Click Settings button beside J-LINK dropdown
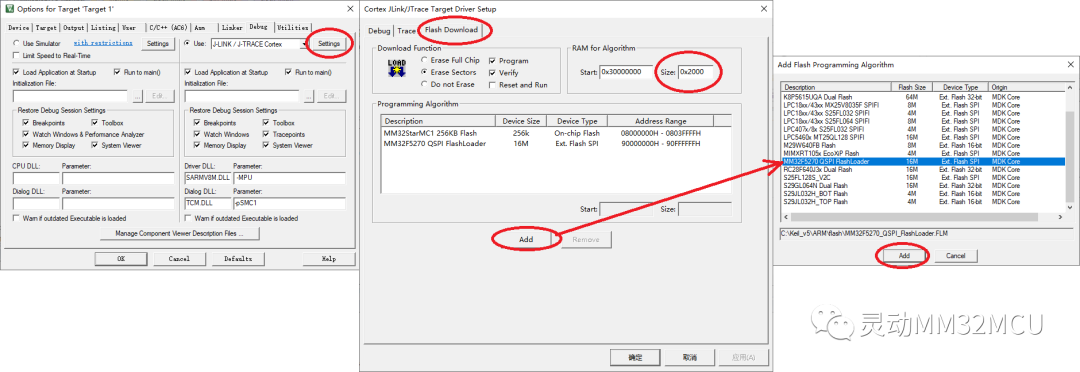 (329, 43)
